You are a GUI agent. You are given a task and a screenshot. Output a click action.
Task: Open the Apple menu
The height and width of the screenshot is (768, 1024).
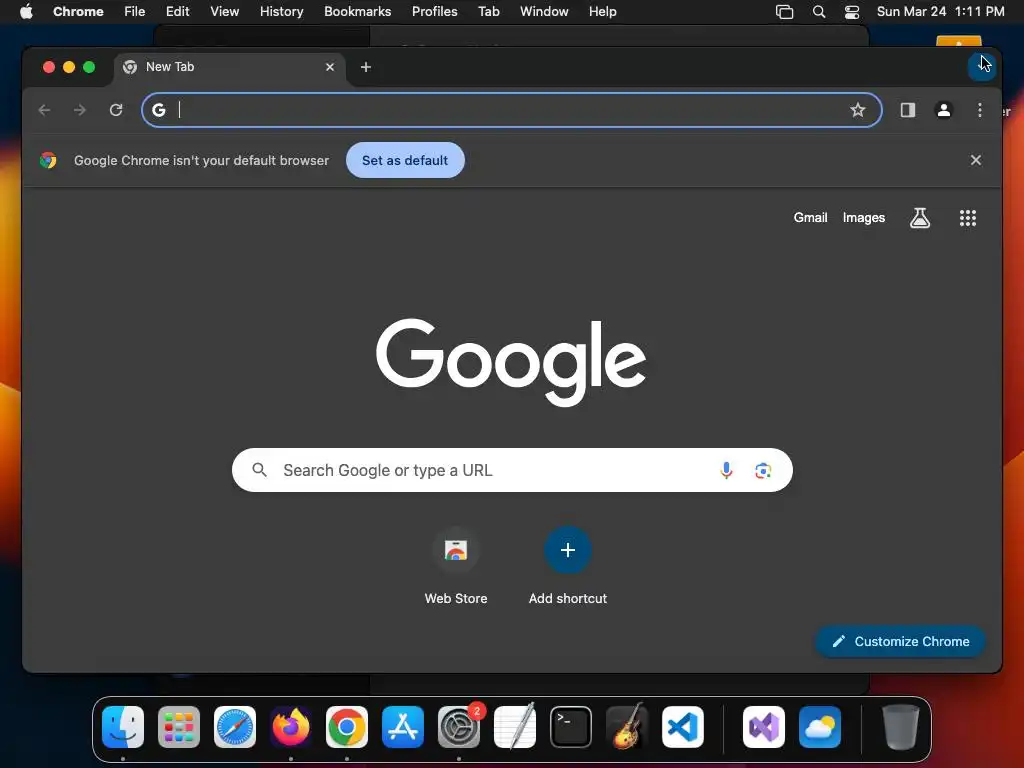coord(26,11)
